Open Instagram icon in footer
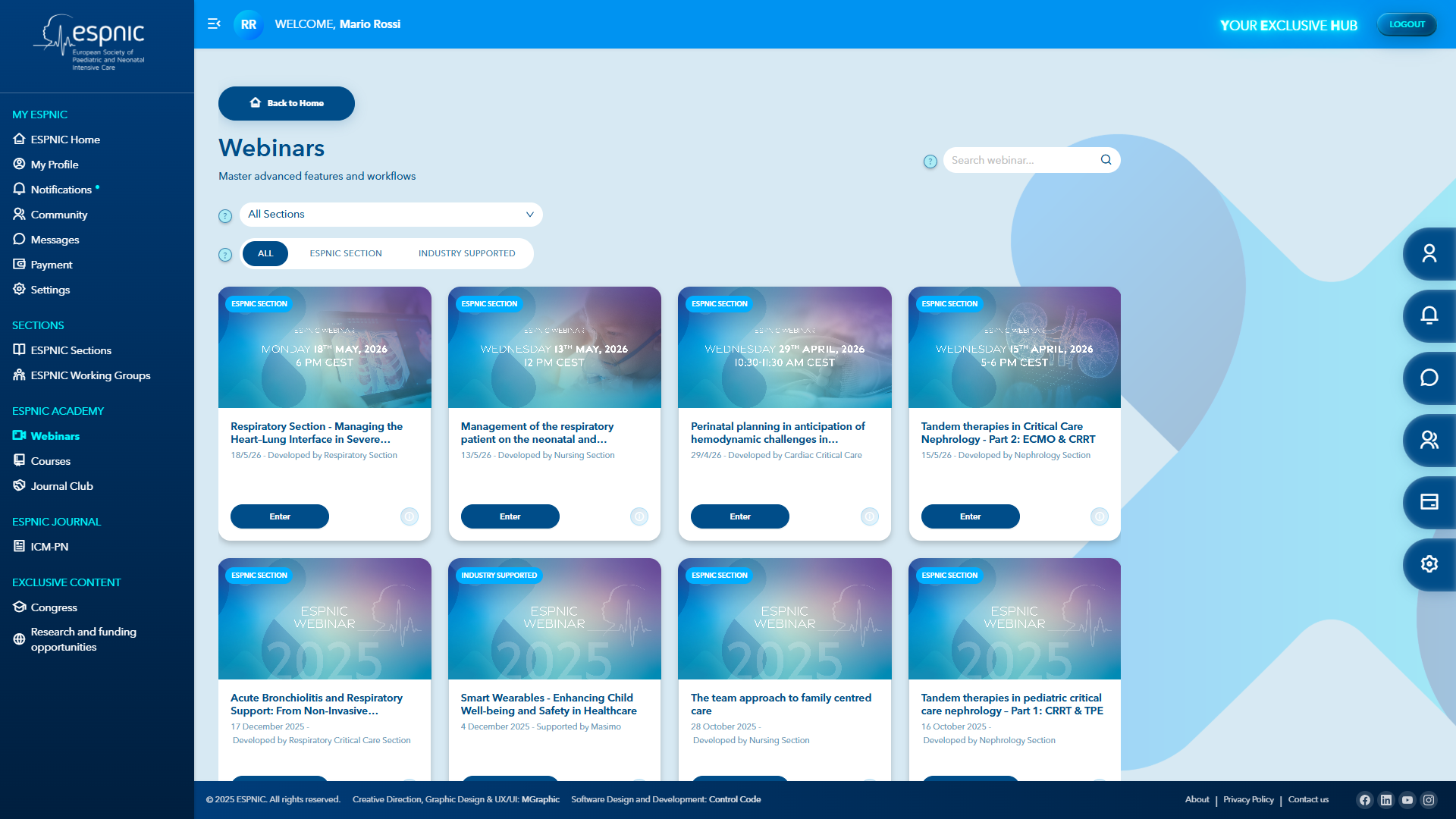Screen dimensions: 1456x819 point(1429,800)
